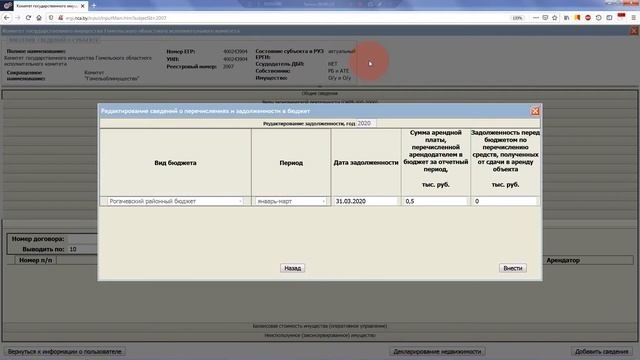This screenshot has height=360, width=640.
Task: Reset the zoom level percentage badge
Action: (517, 18)
